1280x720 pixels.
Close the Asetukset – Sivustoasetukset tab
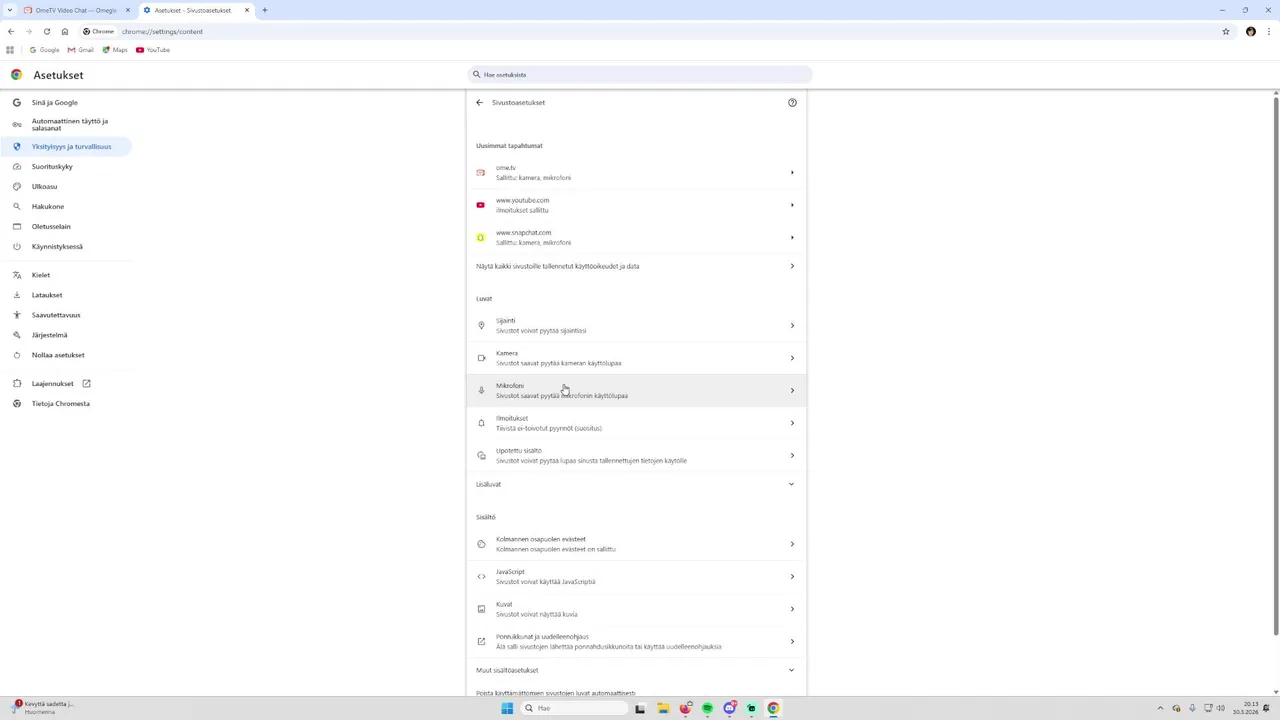click(247, 10)
